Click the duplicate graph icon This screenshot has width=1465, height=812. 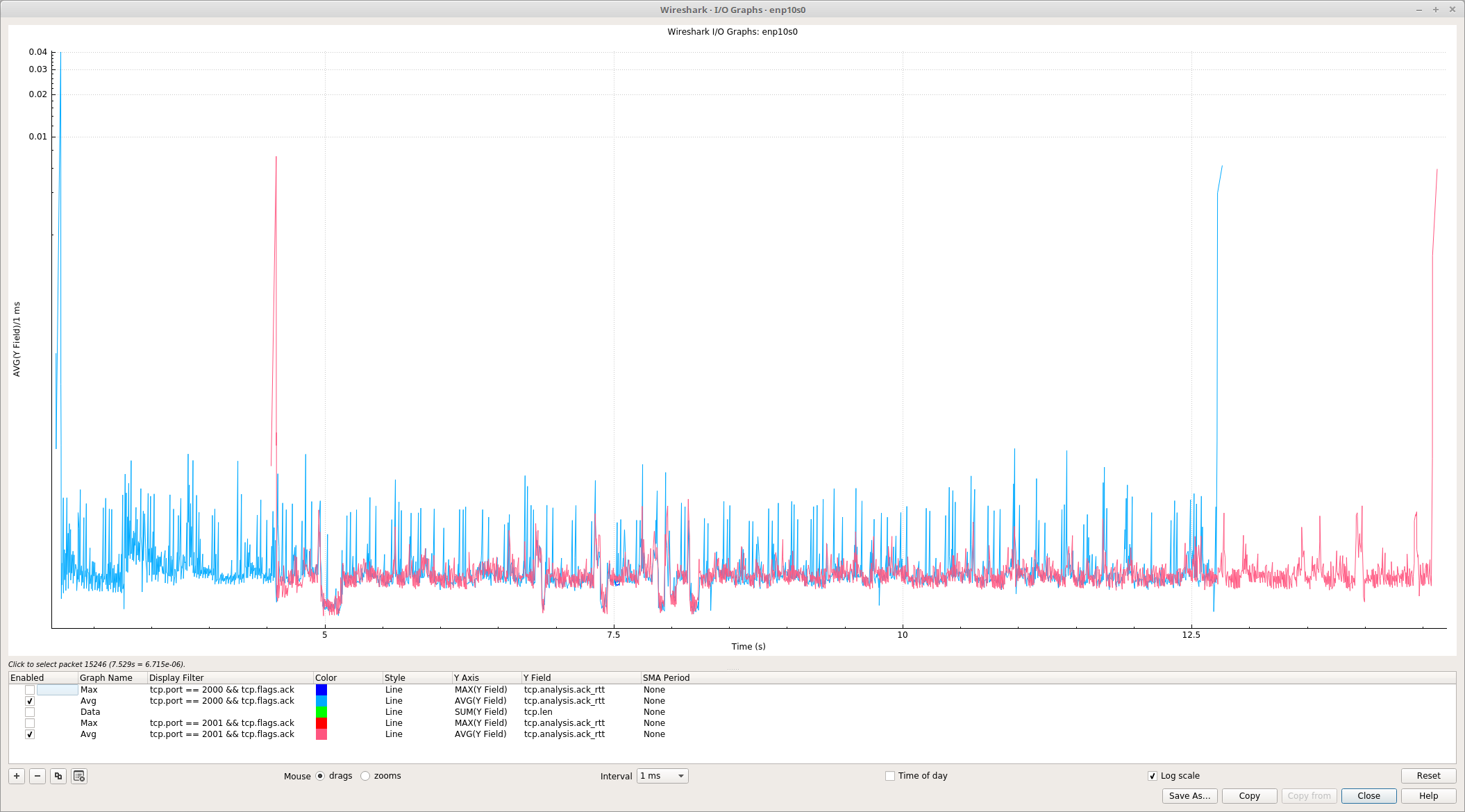coord(58,776)
